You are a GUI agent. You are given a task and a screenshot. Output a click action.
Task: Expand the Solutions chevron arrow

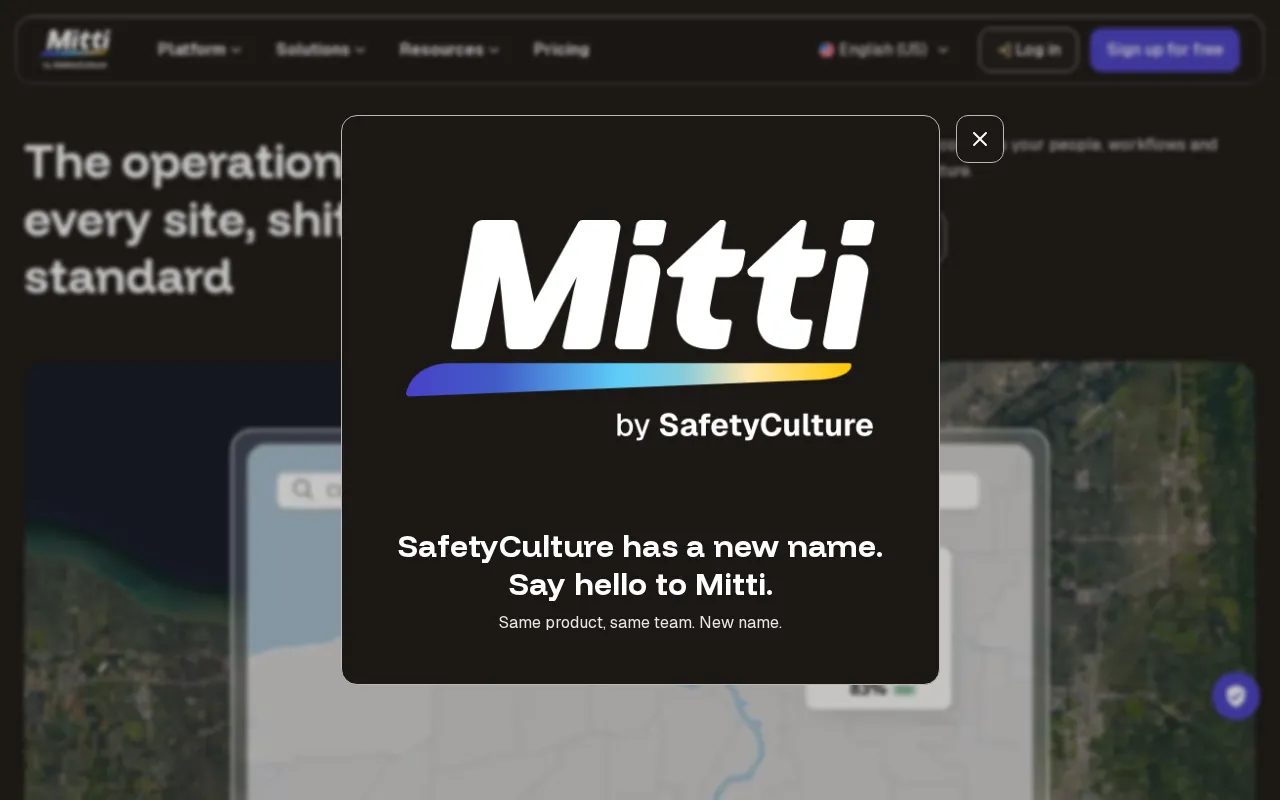tap(360, 50)
